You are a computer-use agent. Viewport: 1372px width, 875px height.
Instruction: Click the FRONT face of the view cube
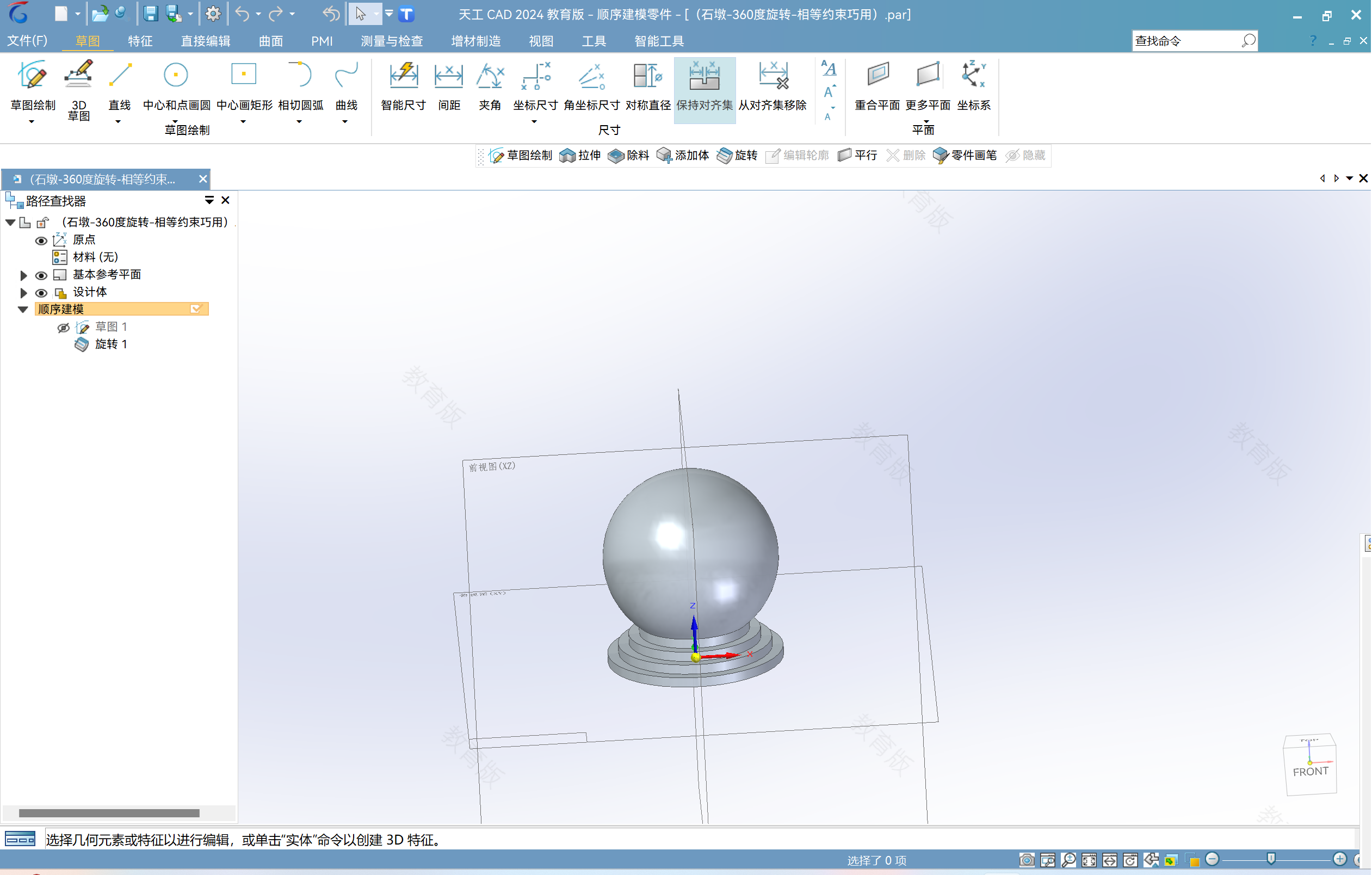pyautogui.click(x=1311, y=771)
